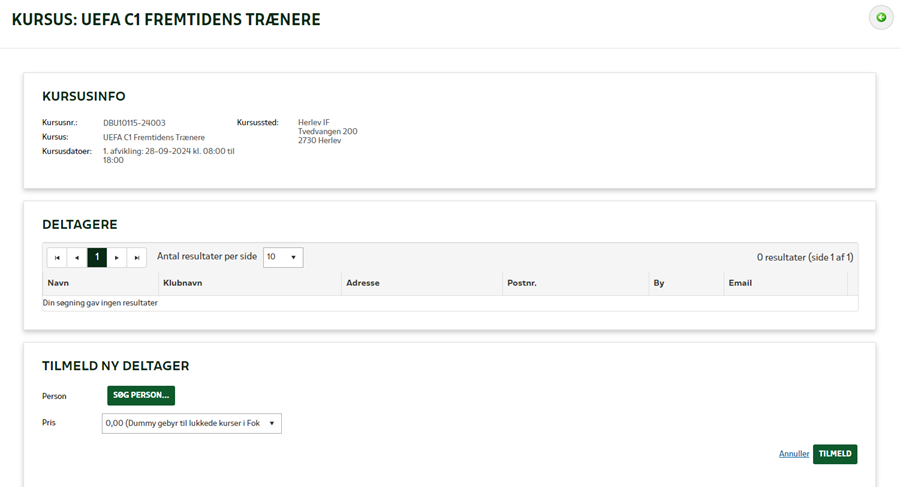900x487 pixels.
Task: Go to next page of participants
Action: (117, 257)
